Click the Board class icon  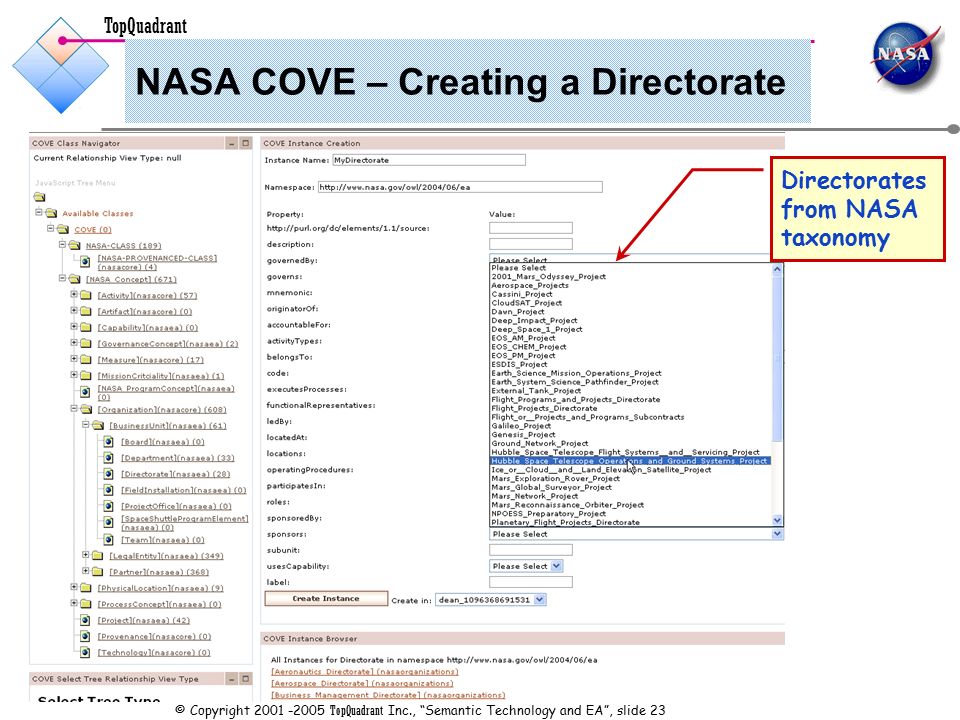point(109,441)
